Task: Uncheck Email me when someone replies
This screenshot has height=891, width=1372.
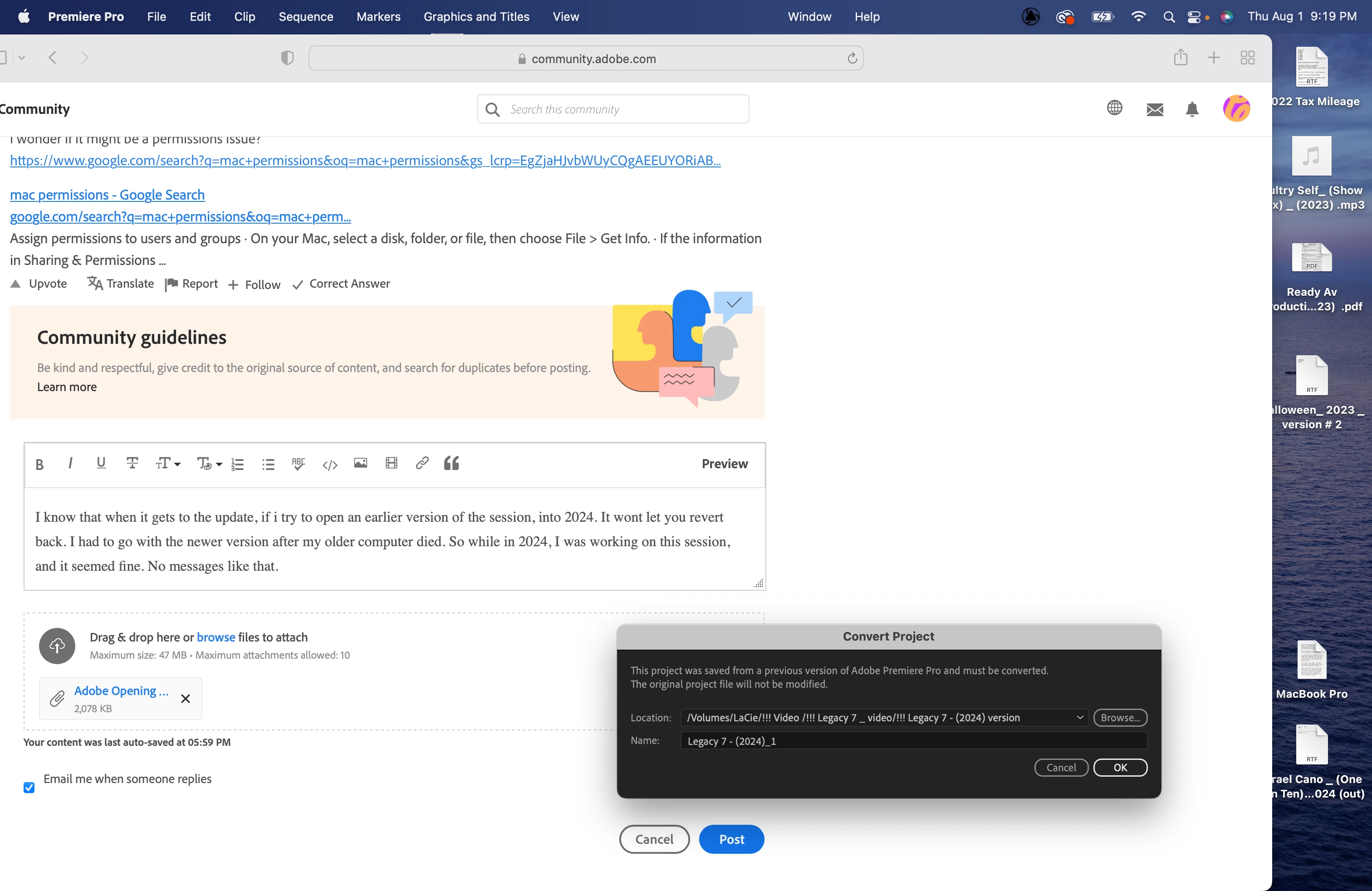Action: (29, 787)
